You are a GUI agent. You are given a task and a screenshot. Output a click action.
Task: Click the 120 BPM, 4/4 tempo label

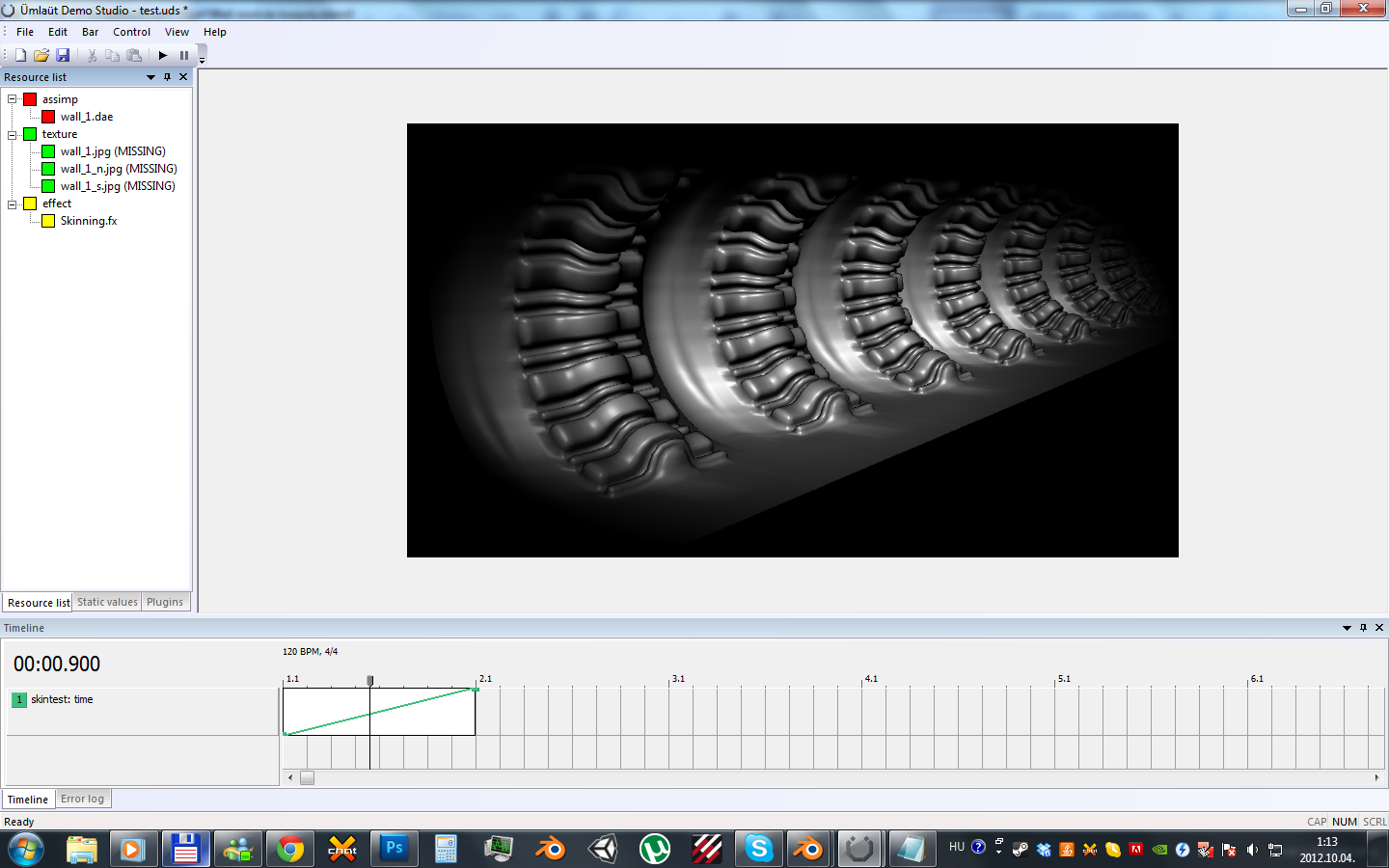[310, 652]
